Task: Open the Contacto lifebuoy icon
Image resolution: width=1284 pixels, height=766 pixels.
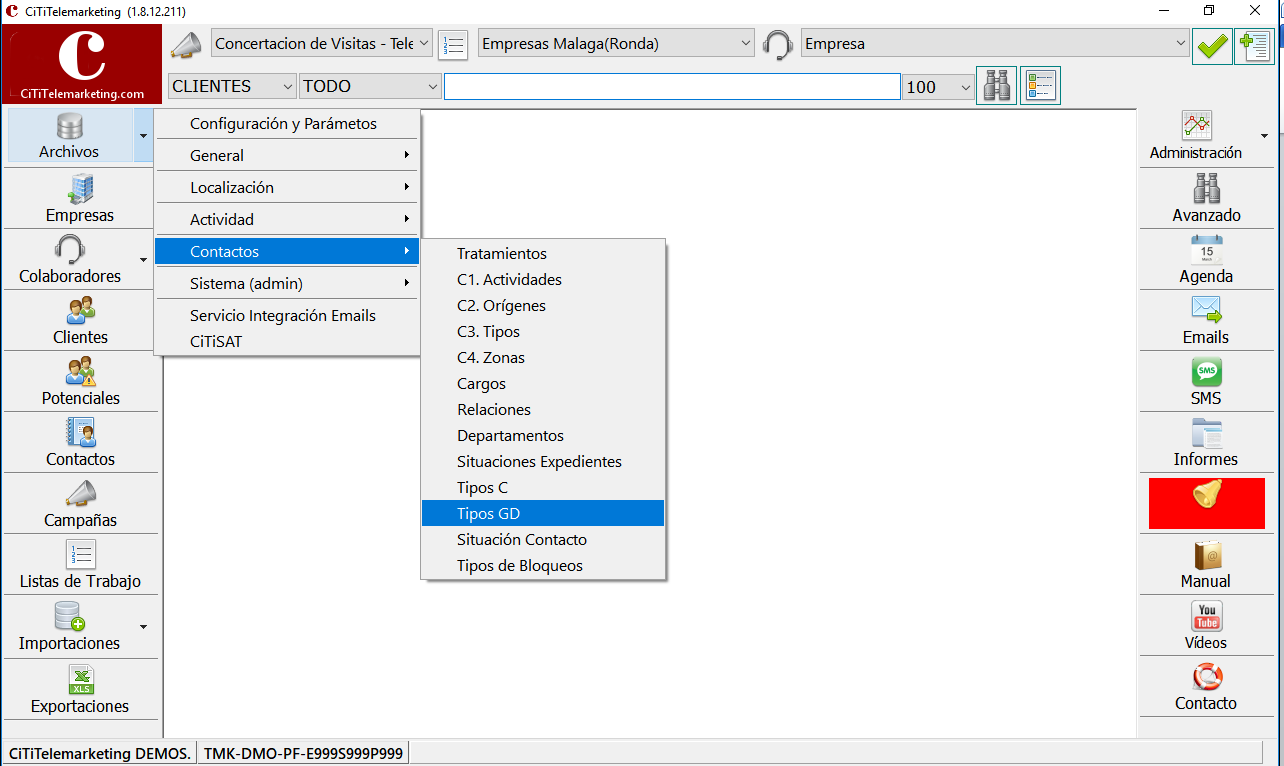Action: point(1206,677)
